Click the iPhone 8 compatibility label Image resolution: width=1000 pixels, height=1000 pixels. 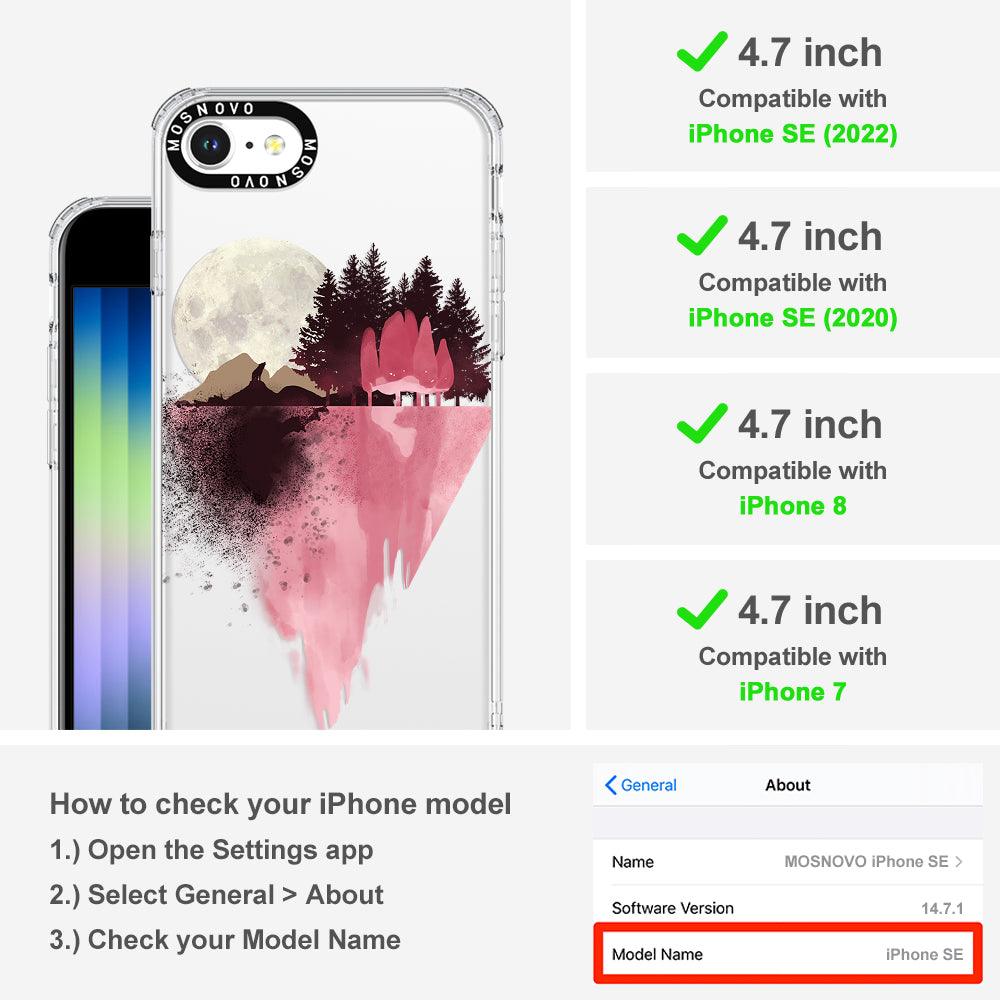pyautogui.click(x=793, y=506)
